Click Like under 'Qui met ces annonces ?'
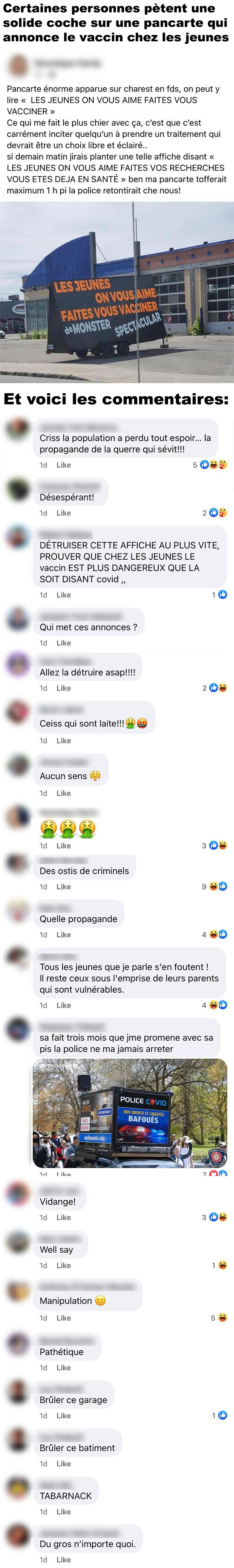 tap(63, 643)
